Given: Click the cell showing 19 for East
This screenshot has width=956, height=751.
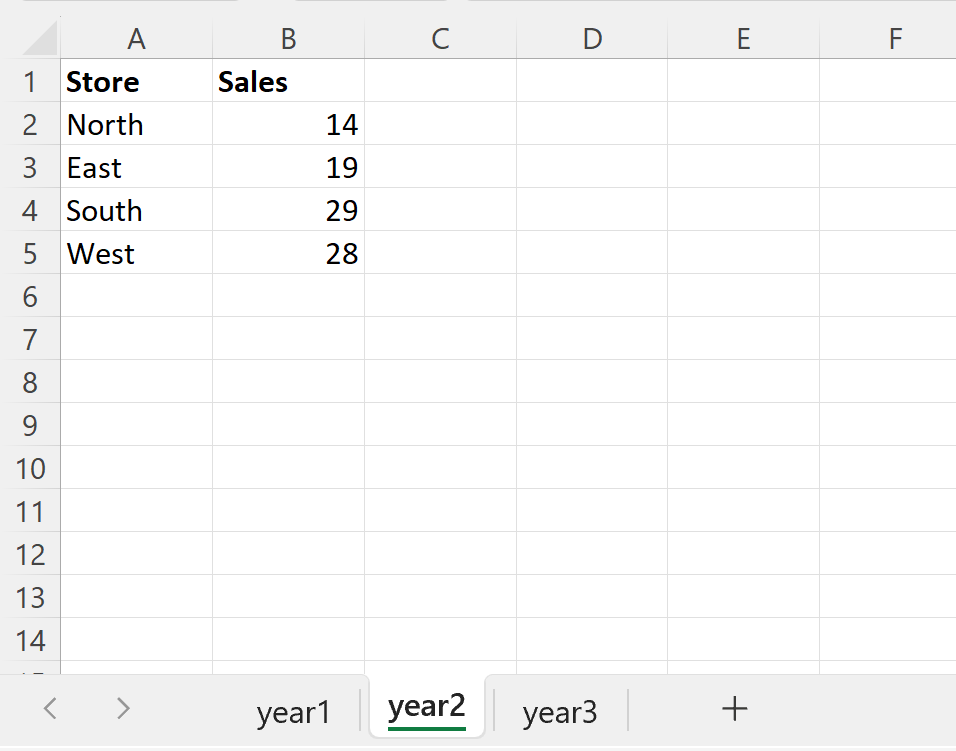Looking at the screenshot, I should click(x=288, y=167).
